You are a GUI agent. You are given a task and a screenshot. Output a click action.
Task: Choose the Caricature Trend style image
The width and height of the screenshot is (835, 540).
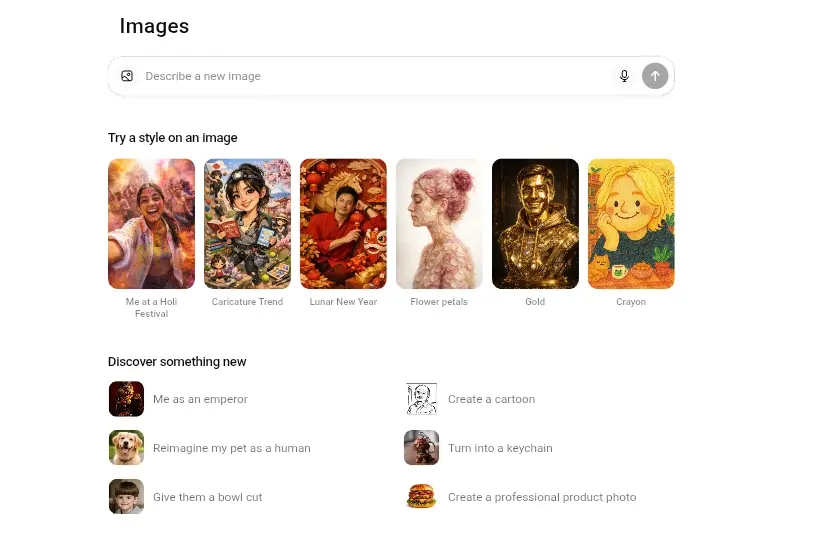247,224
